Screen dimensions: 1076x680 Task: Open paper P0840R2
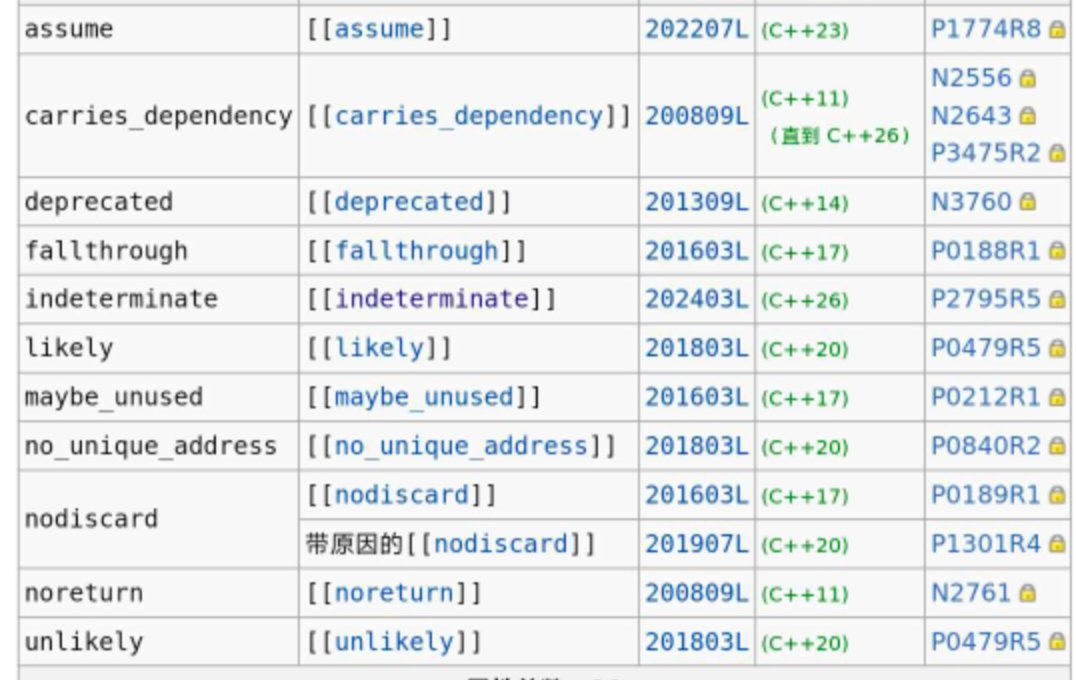pos(986,446)
